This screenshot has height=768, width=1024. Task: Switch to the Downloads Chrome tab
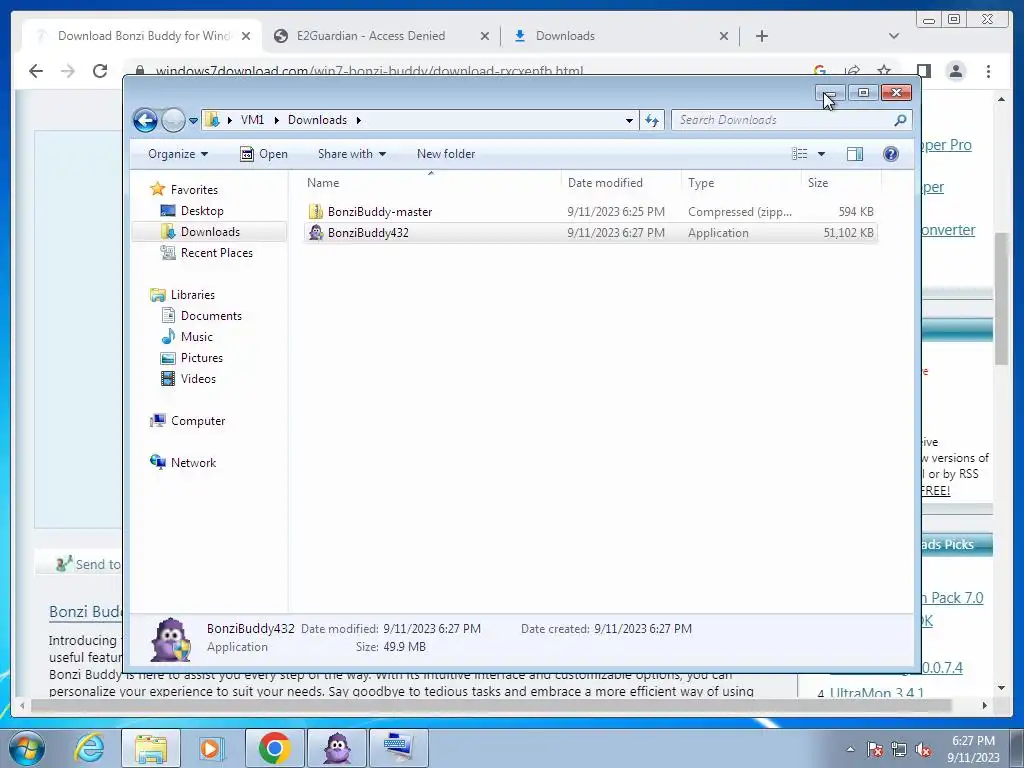click(x=566, y=36)
